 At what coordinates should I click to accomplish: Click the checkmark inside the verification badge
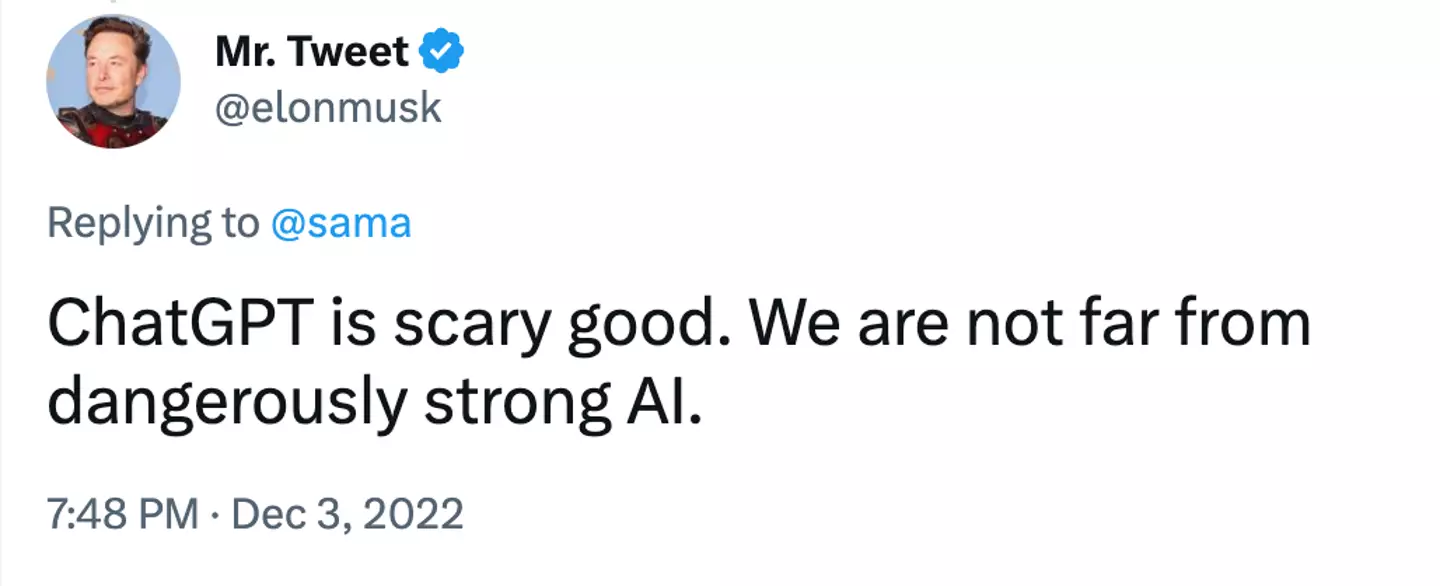coord(441,50)
